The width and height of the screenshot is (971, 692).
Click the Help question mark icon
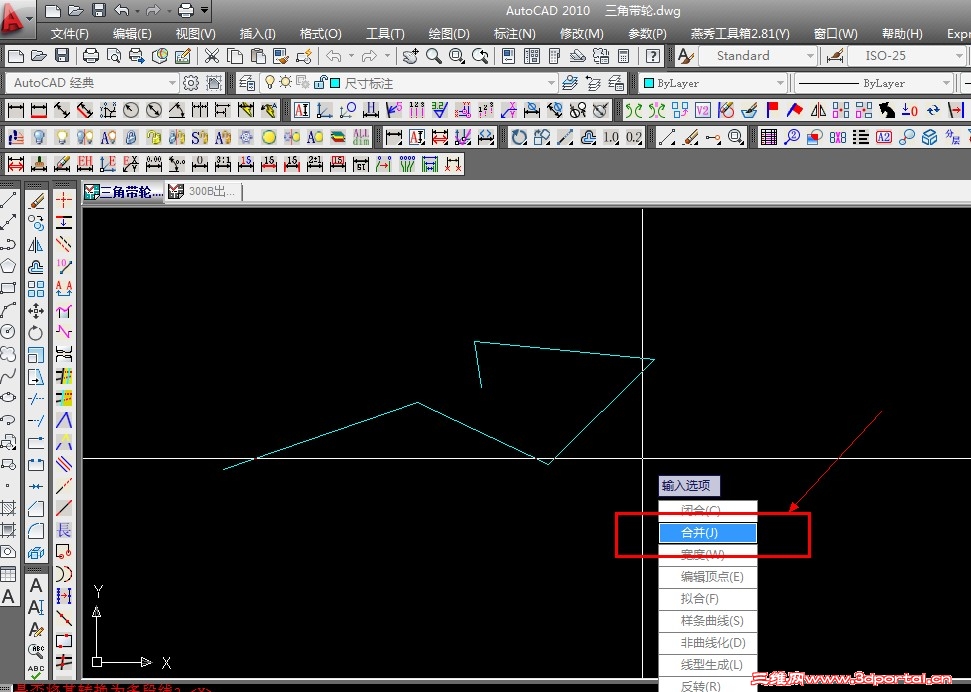pyautogui.click(x=652, y=56)
